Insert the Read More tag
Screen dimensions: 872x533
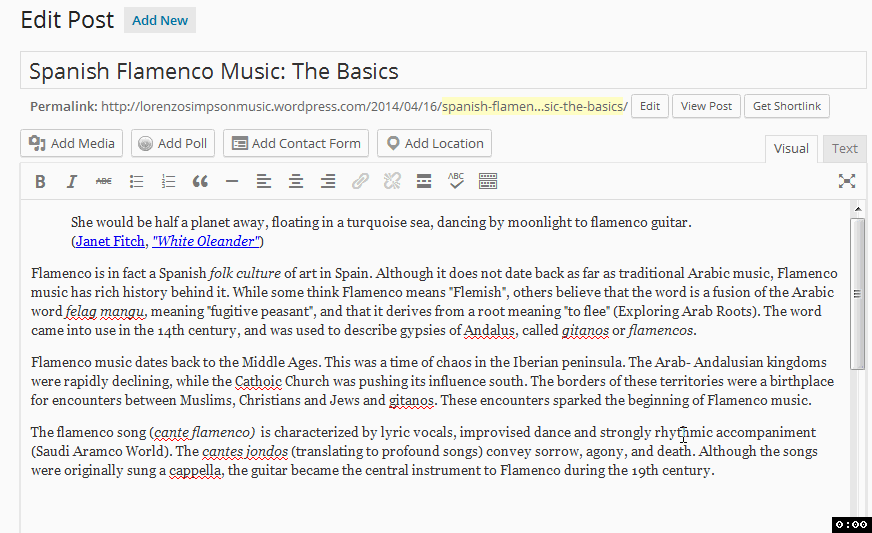[x=424, y=181]
